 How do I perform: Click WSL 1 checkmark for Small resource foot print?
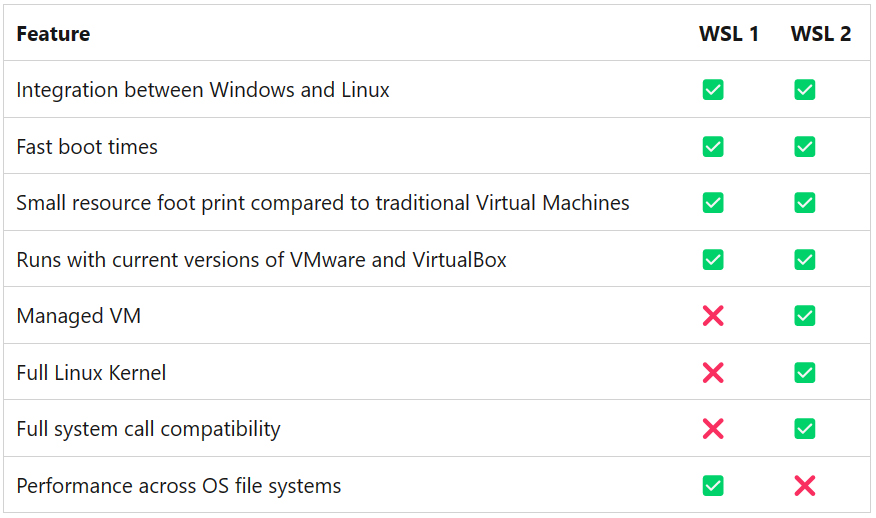pos(713,203)
